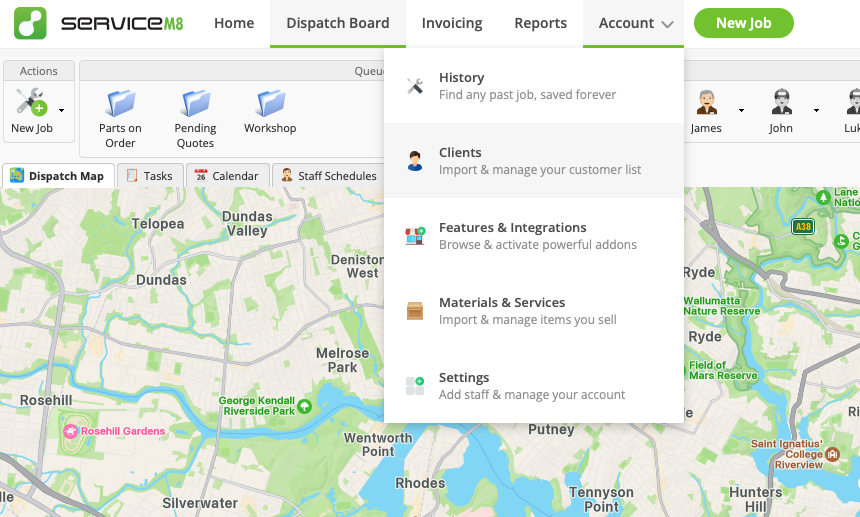Click the History crossed tools icon

pyautogui.click(x=415, y=86)
